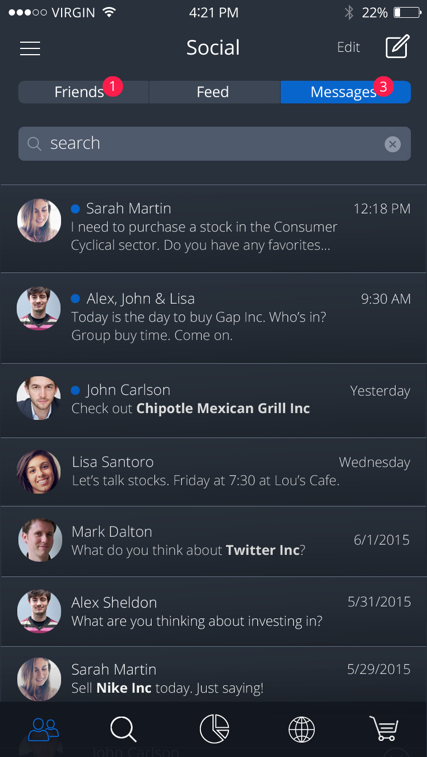
Task: Open the pie chart portfolio icon
Action: (x=214, y=729)
